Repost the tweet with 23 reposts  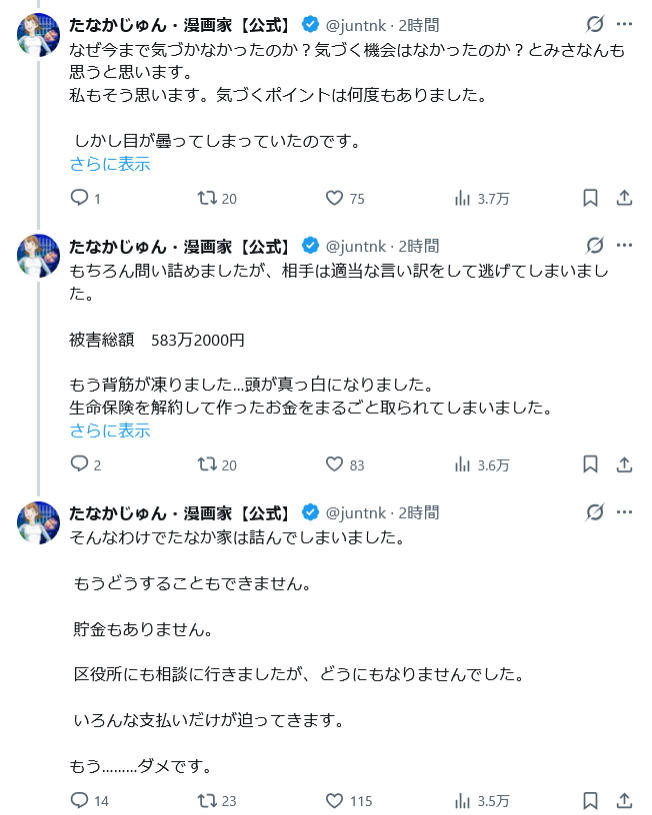[x=207, y=800]
